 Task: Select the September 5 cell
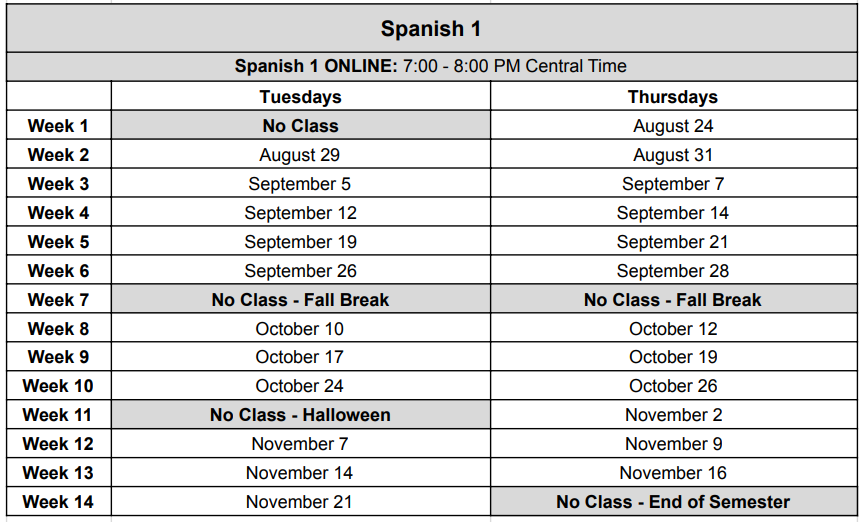pyautogui.click(x=301, y=183)
